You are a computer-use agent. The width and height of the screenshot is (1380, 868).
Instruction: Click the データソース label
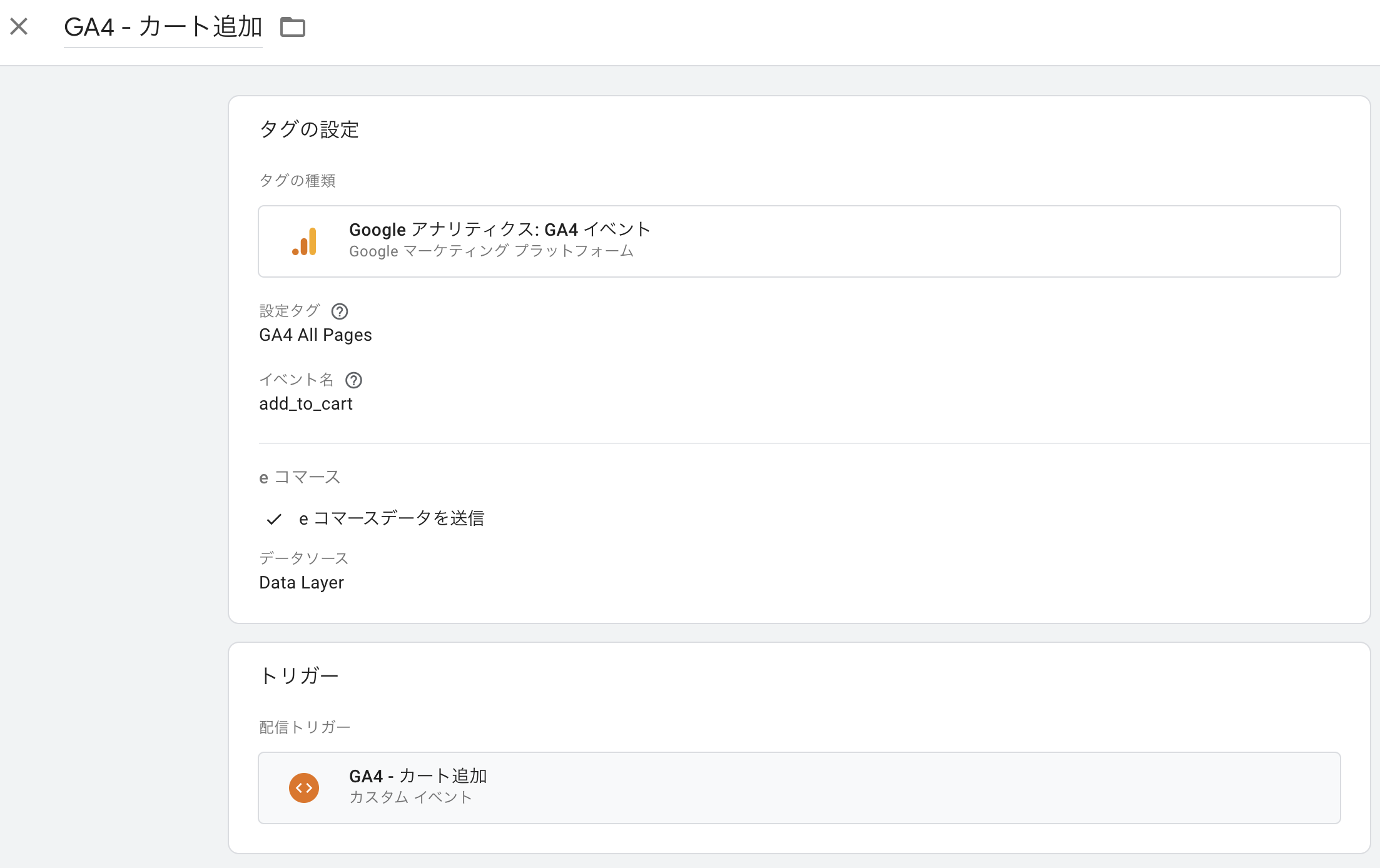[303, 558]
